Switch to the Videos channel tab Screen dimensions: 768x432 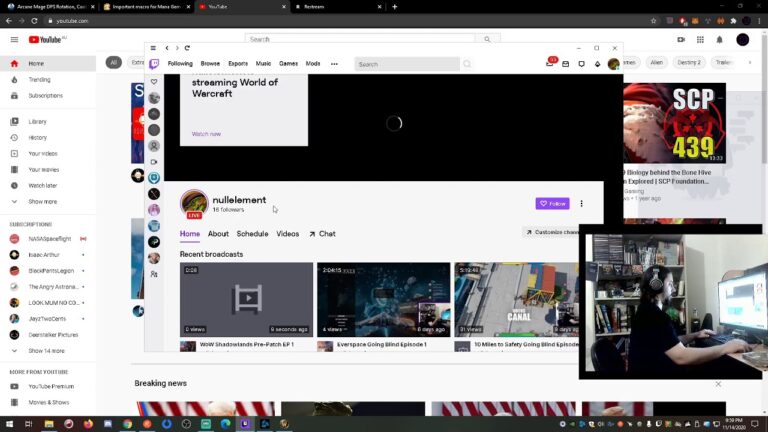(288, 234)
